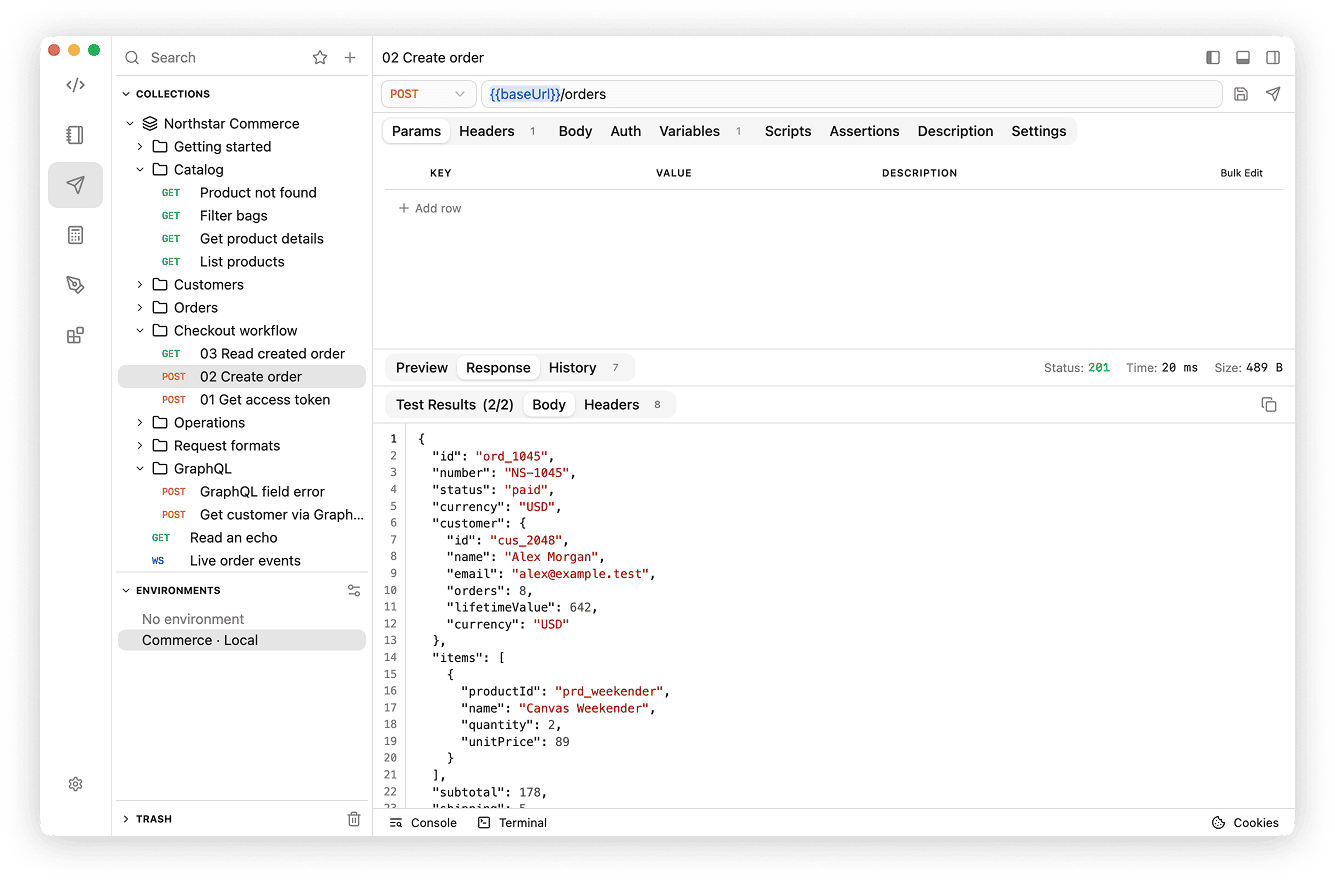Toggle bottom panel layout icon
This screenshot has width=1335, height=880.
(x=1243, y=58)
